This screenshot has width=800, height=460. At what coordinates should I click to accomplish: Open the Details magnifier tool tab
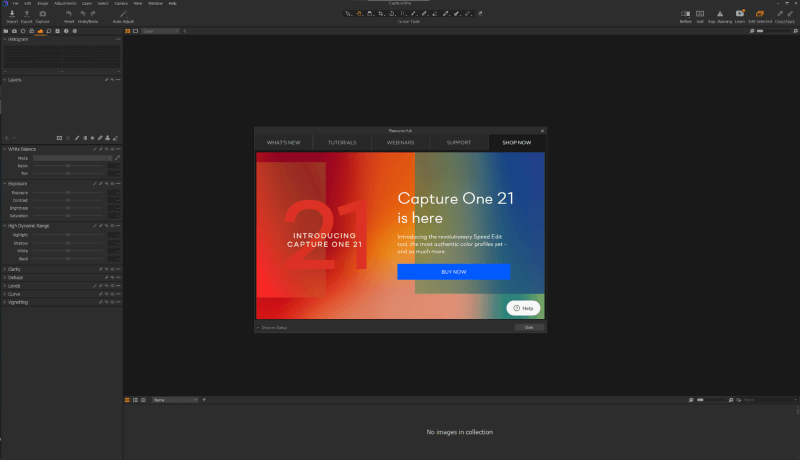coord(49,31)
